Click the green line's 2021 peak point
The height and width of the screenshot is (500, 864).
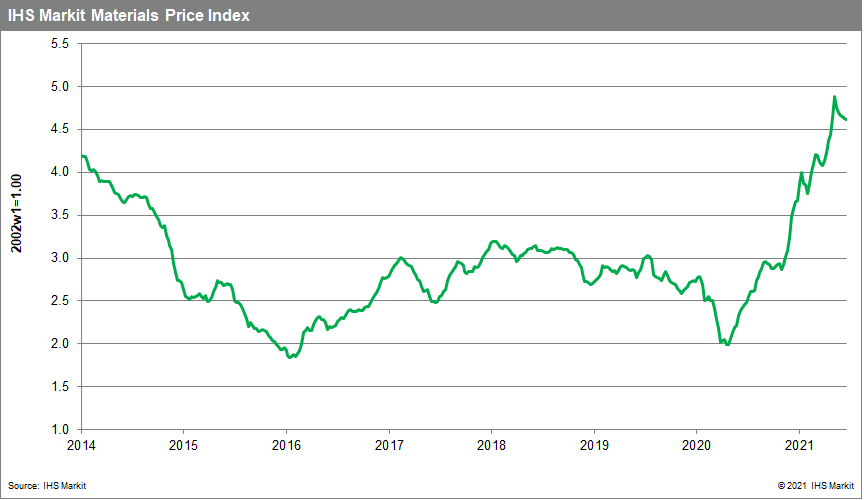pos(834,97)
